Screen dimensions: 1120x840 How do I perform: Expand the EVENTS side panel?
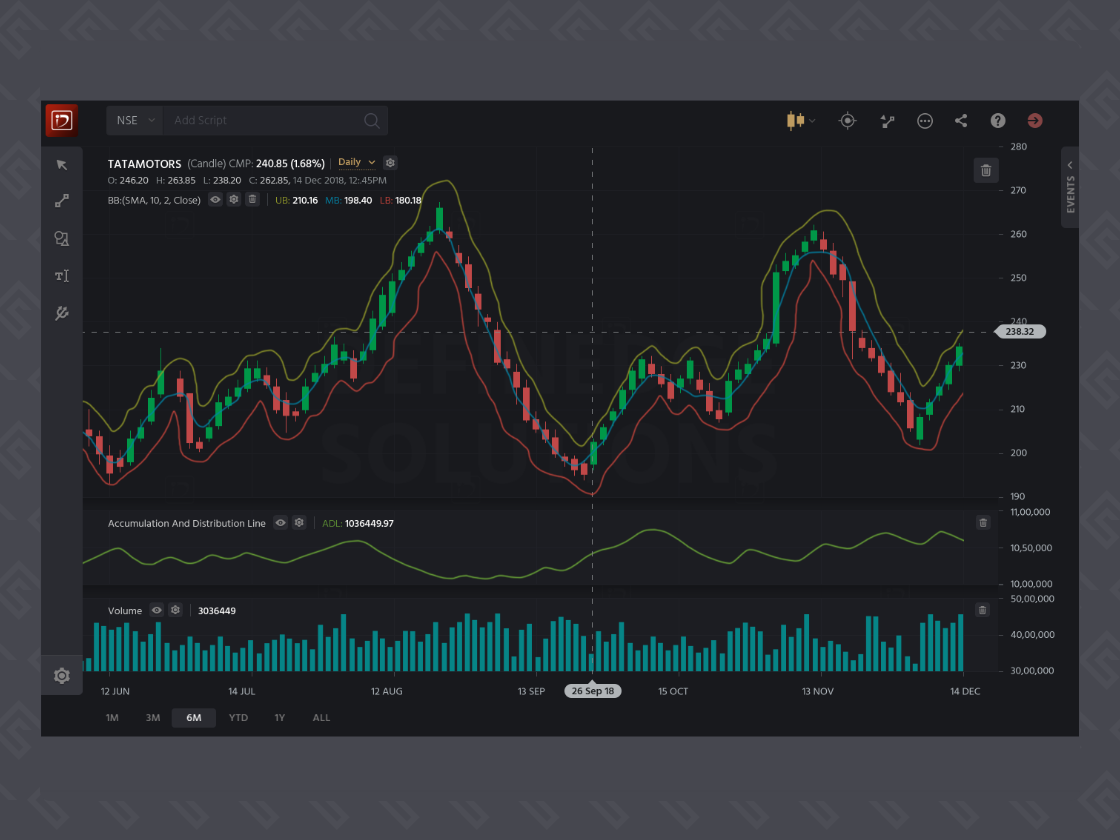tap(1070, 187)
